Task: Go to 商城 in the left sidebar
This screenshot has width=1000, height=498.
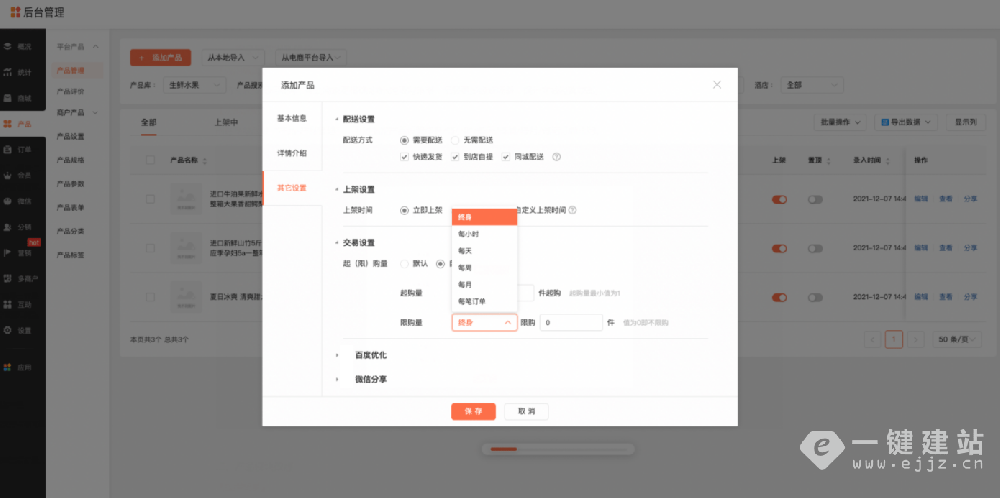Action: click(x=22, y=98)
